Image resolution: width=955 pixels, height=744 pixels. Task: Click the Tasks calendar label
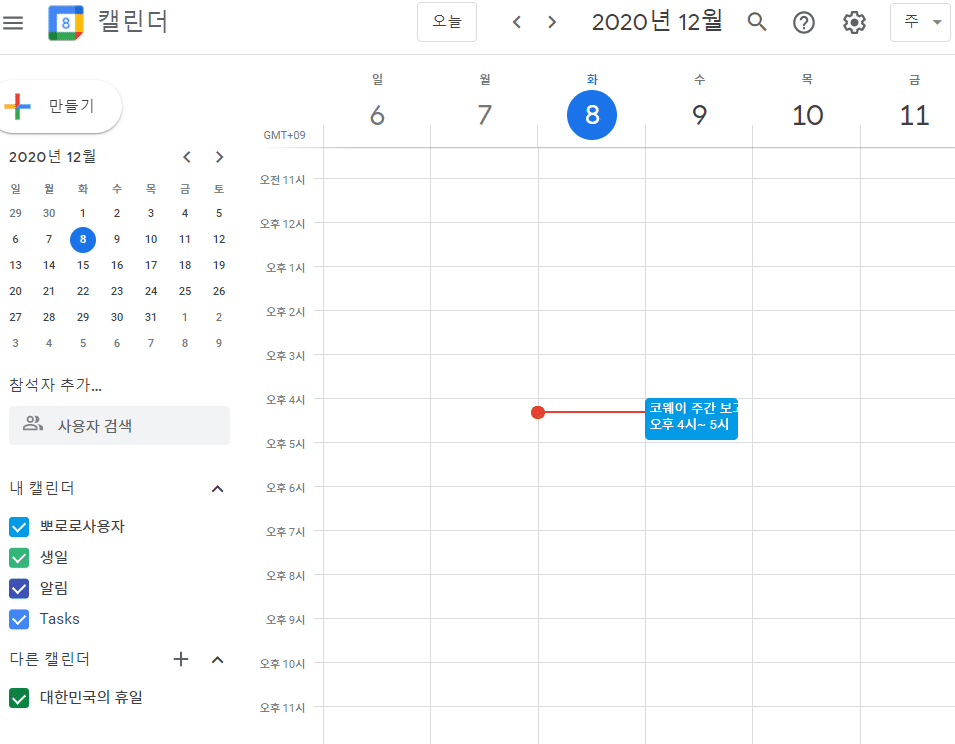pos(60,619)
